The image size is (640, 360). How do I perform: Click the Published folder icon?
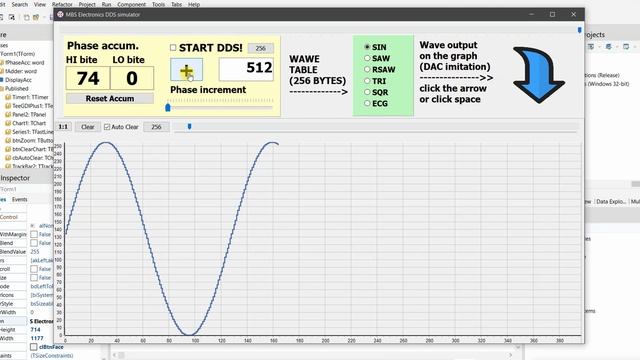coord(2,89)
